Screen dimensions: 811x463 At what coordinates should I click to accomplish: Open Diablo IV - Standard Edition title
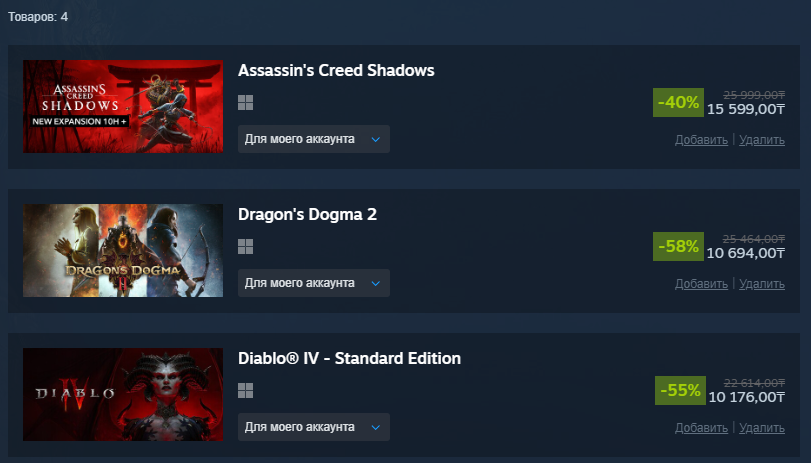[x=349, y=359]
